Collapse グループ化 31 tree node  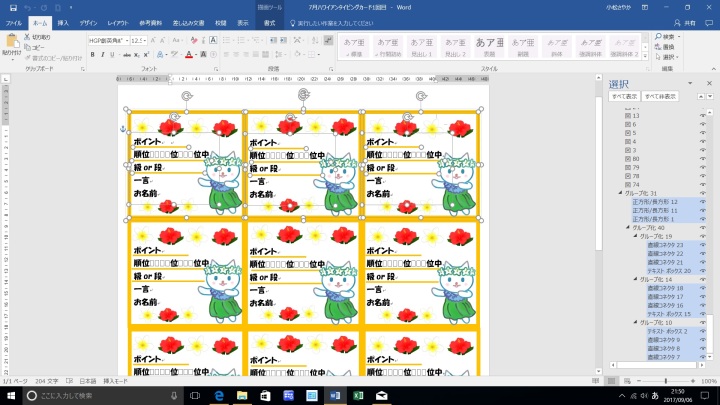click(x=620, y=193)
